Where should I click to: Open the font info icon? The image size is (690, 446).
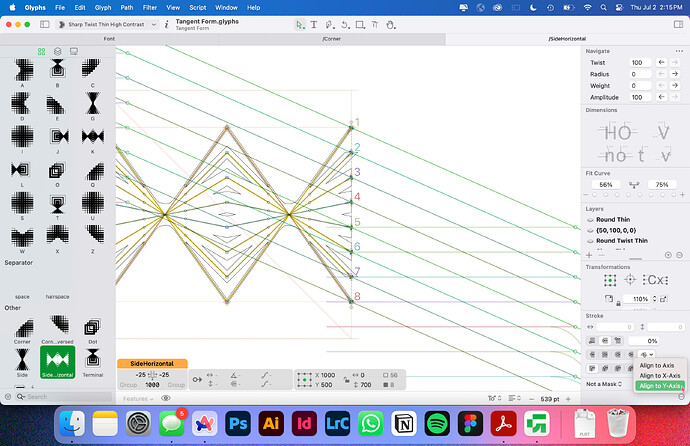pos(166,25)
